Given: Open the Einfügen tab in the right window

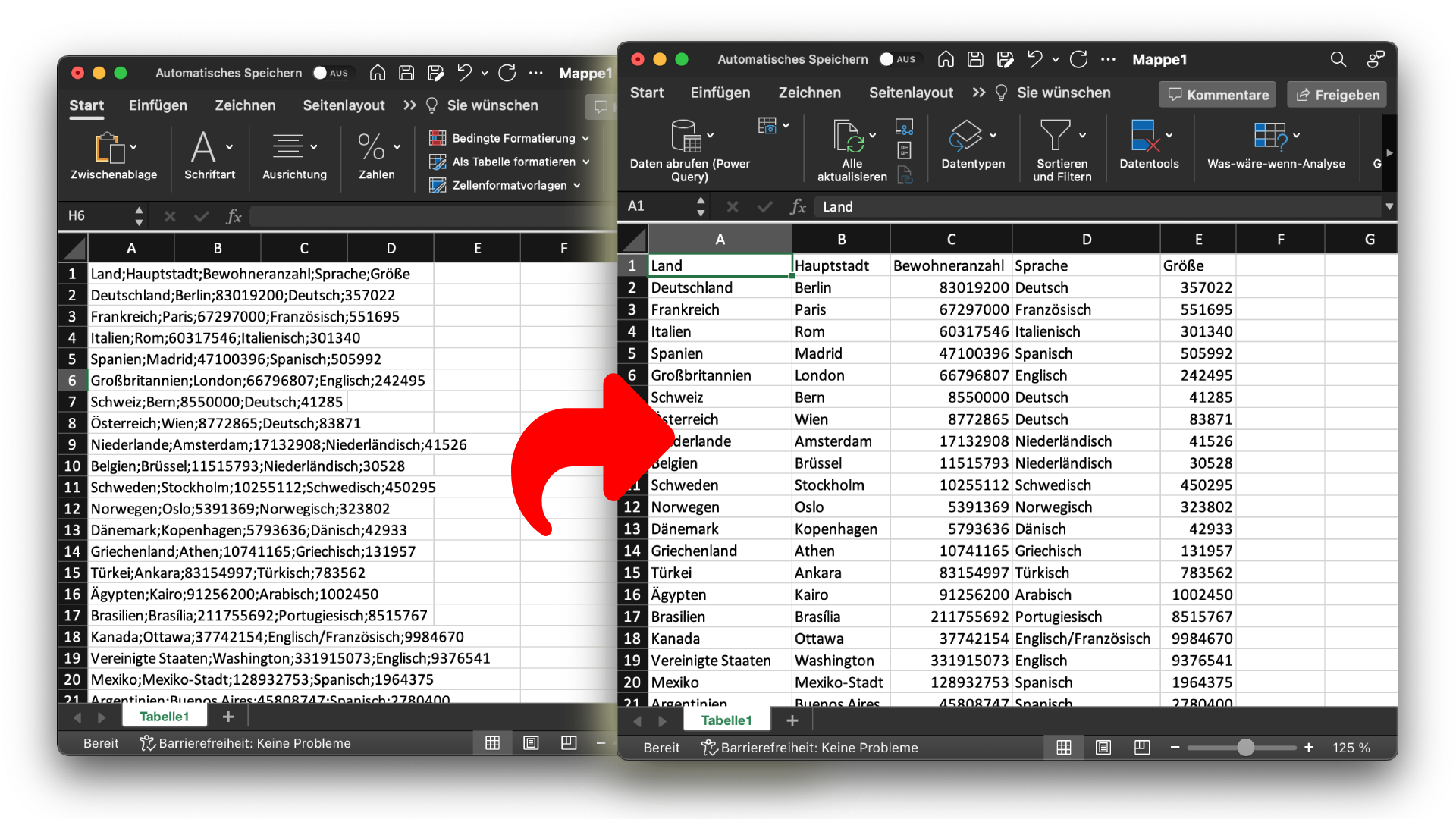Looking at the screenshot, I should point(720,93).
